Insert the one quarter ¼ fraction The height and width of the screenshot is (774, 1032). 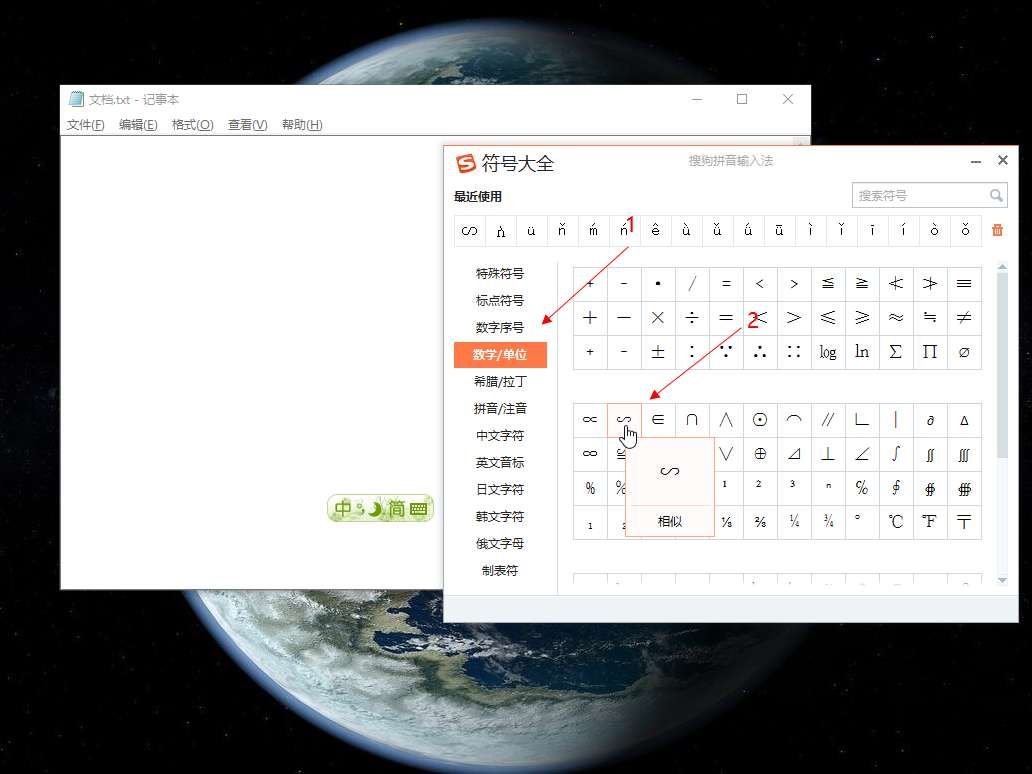[x=794, y=522]
